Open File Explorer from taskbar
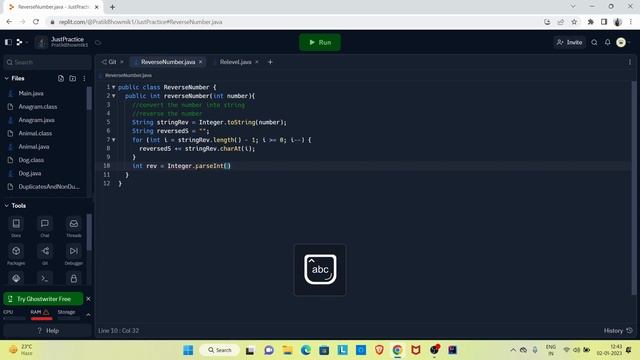 287,350
